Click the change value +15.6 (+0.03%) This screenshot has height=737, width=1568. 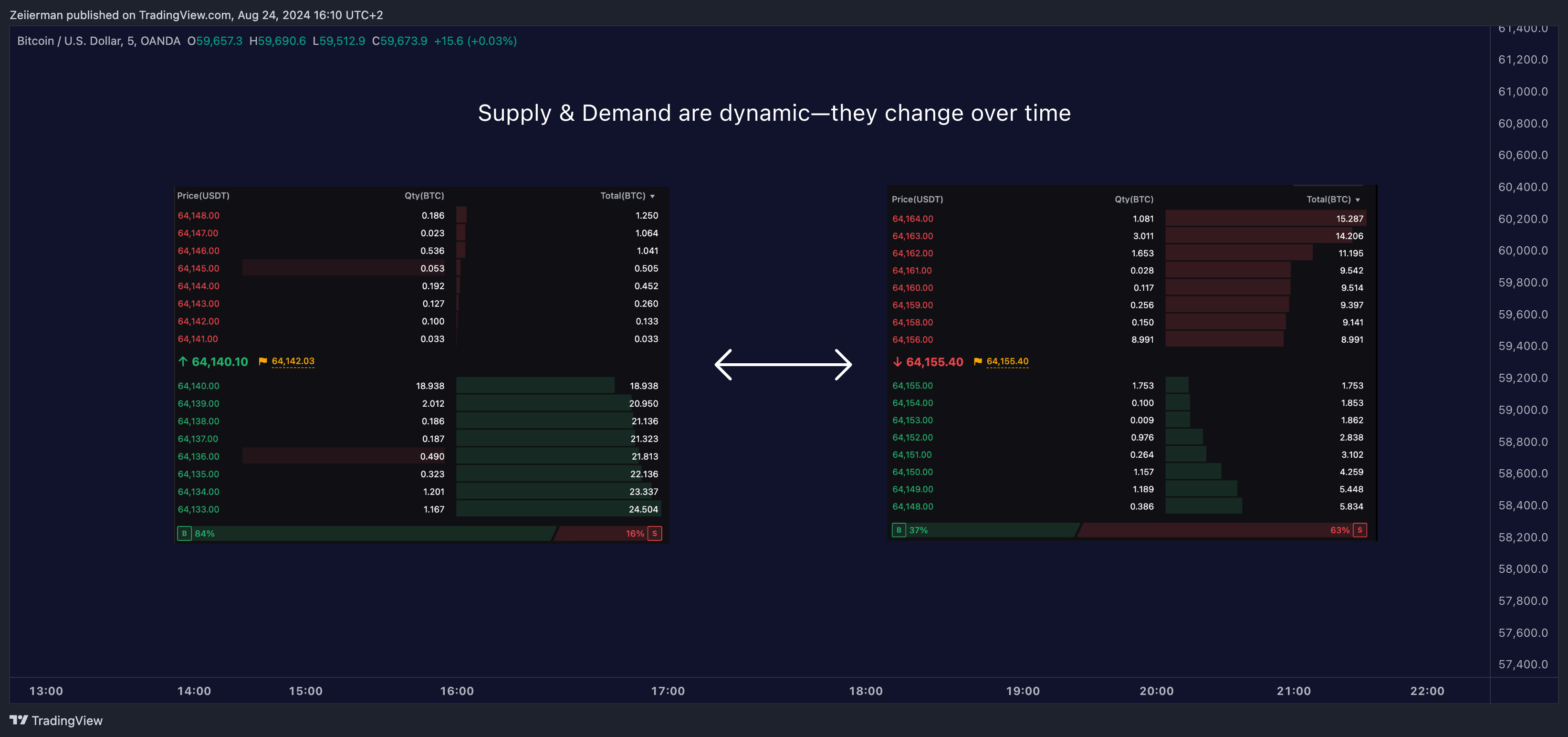pos(475,41)
